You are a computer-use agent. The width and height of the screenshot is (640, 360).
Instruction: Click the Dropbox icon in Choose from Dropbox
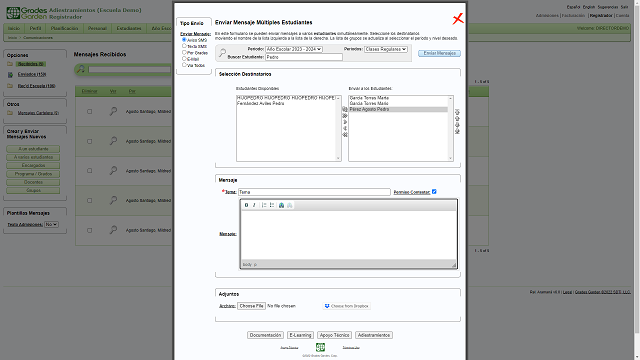click(327, 306)
